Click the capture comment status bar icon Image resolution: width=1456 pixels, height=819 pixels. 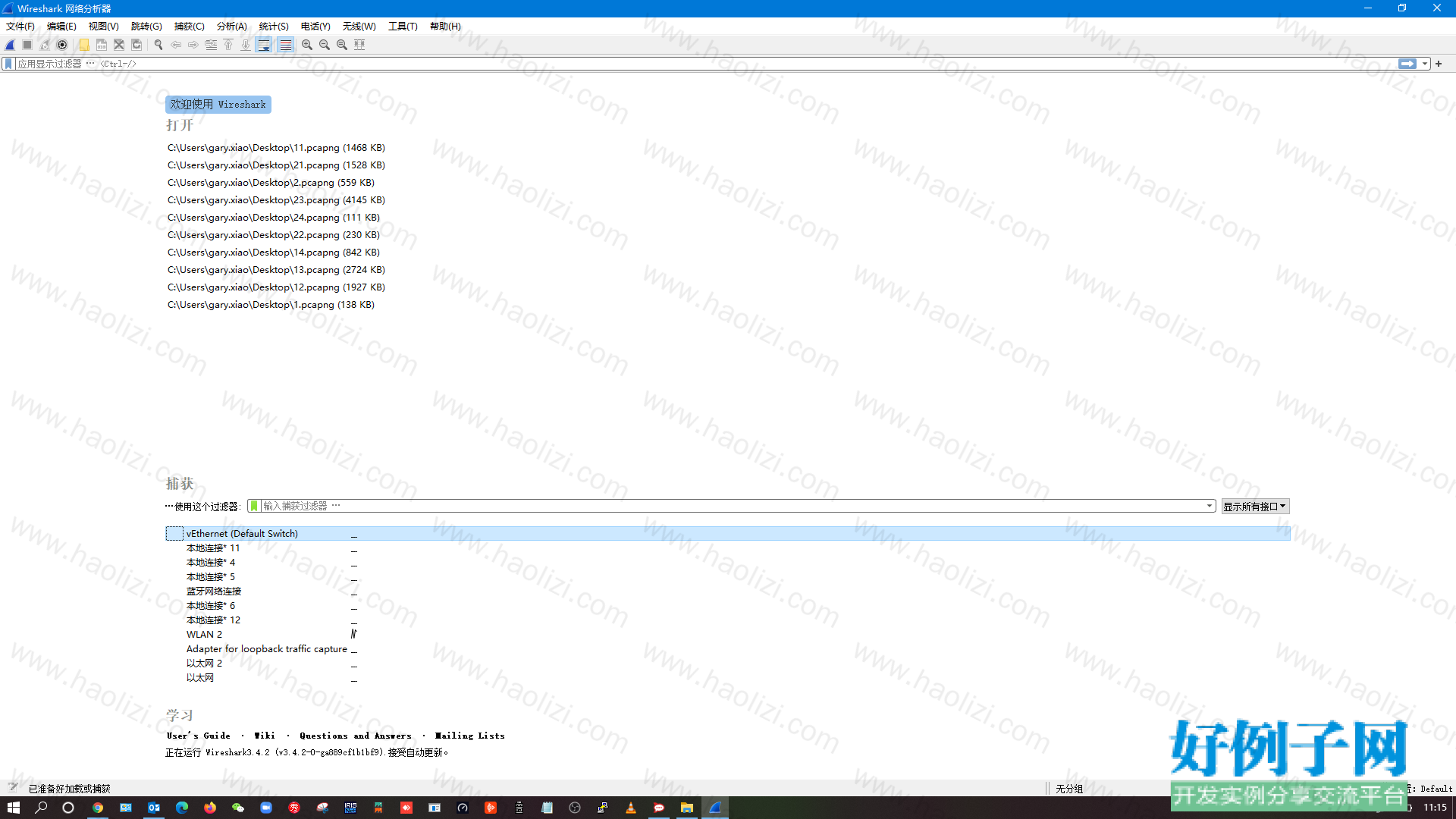(13, 788)
